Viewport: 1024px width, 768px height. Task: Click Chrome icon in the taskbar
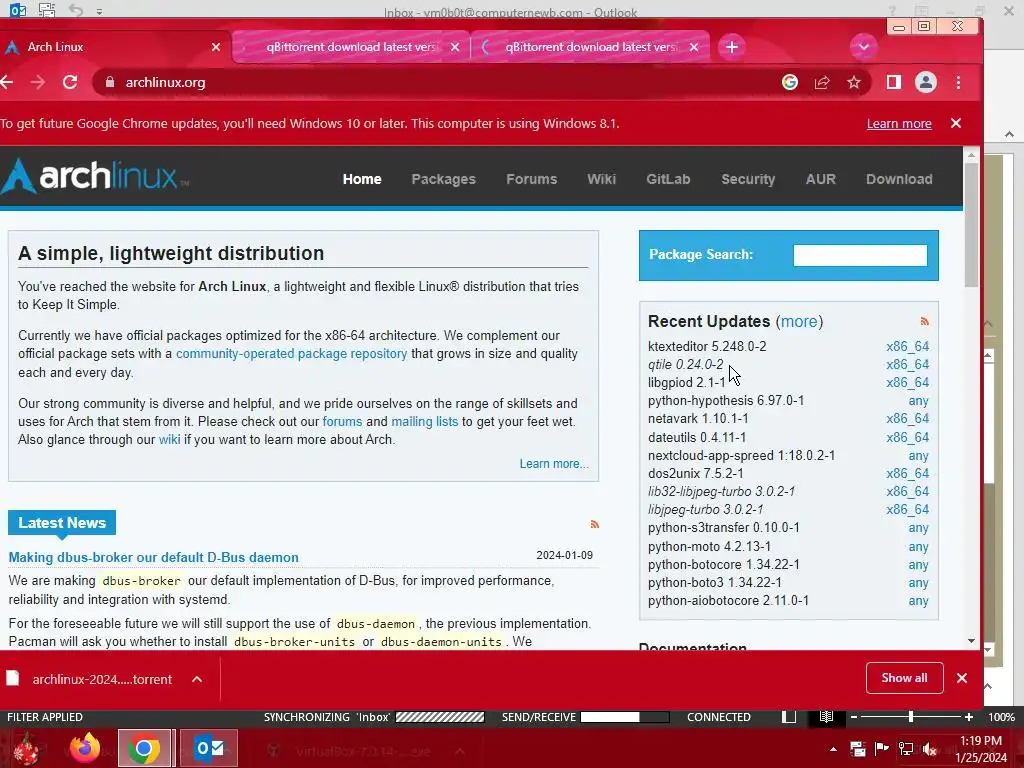pos(144,748)
